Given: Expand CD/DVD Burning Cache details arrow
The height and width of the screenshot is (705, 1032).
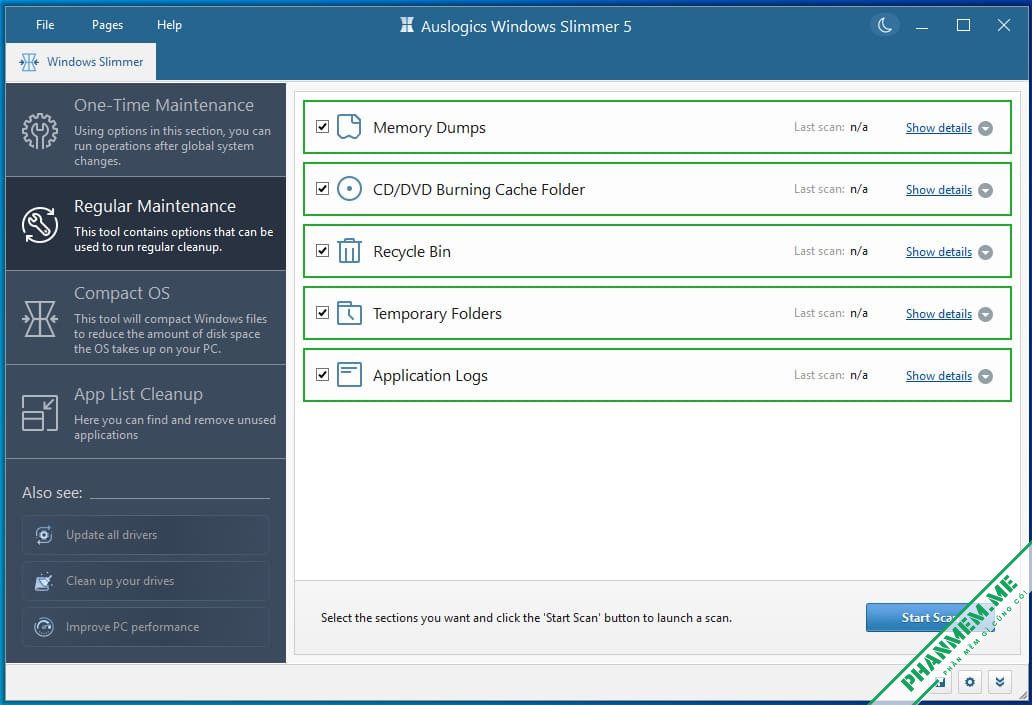Looking at the screenshot, I should click(x=985, y=190).
